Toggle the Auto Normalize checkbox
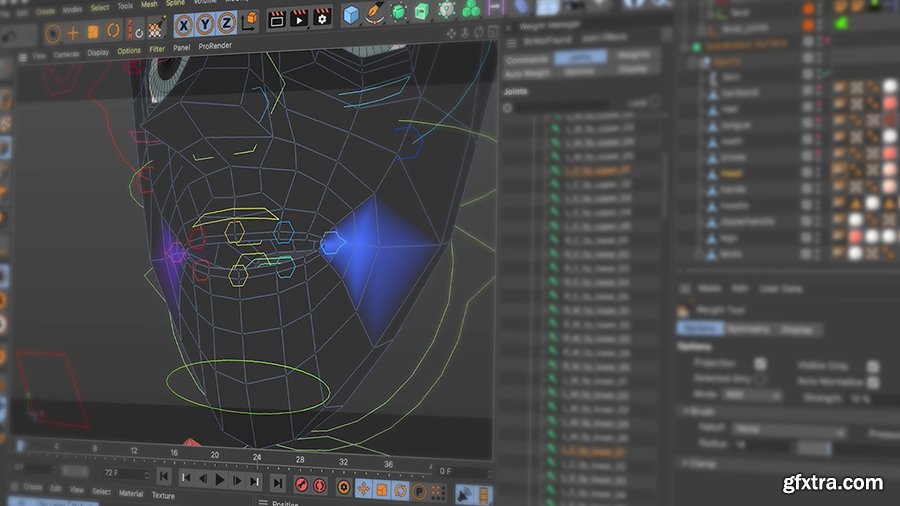Viewport: 900px width, 506px height. click(x=873, y=382)
